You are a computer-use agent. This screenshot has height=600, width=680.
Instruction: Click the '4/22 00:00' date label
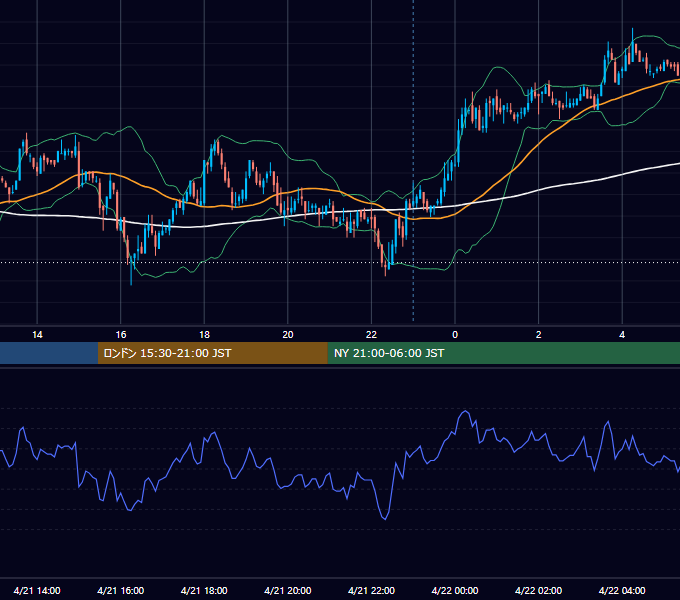pyautogui.click(x=455, y=590)
